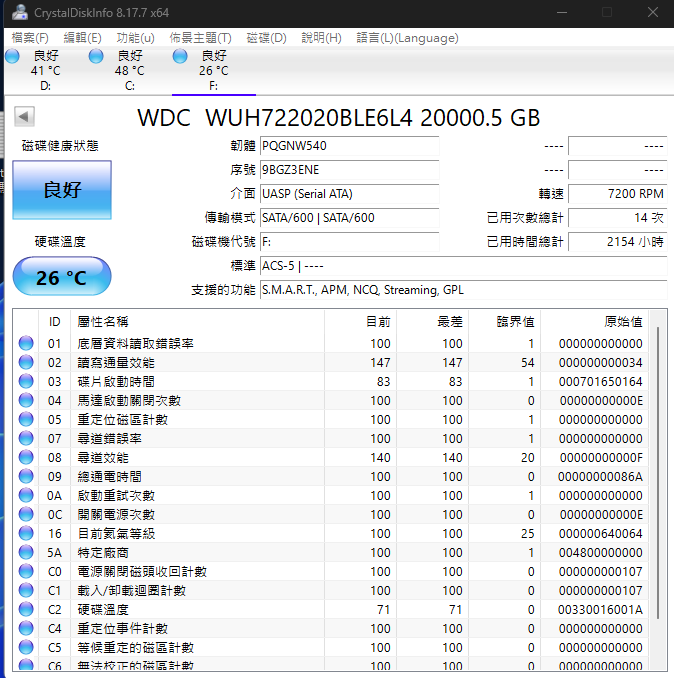674x678 pixels.
Task: Open the 說明(H) menu
Action: [x=321, y=38]
